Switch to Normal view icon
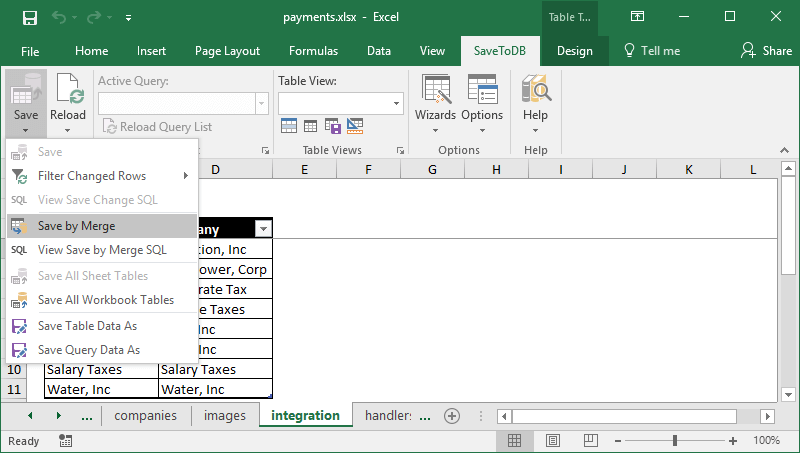Image resolution: width=800 pixels, height=453 pixels. click(x=514, y=440)
